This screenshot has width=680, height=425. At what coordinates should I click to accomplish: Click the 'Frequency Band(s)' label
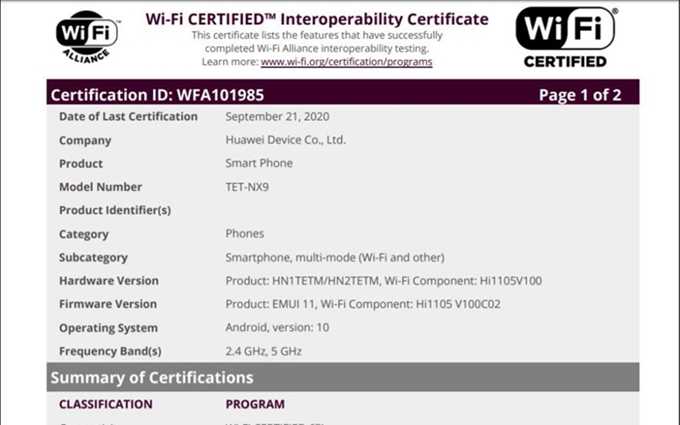click(x=110, y=351)
